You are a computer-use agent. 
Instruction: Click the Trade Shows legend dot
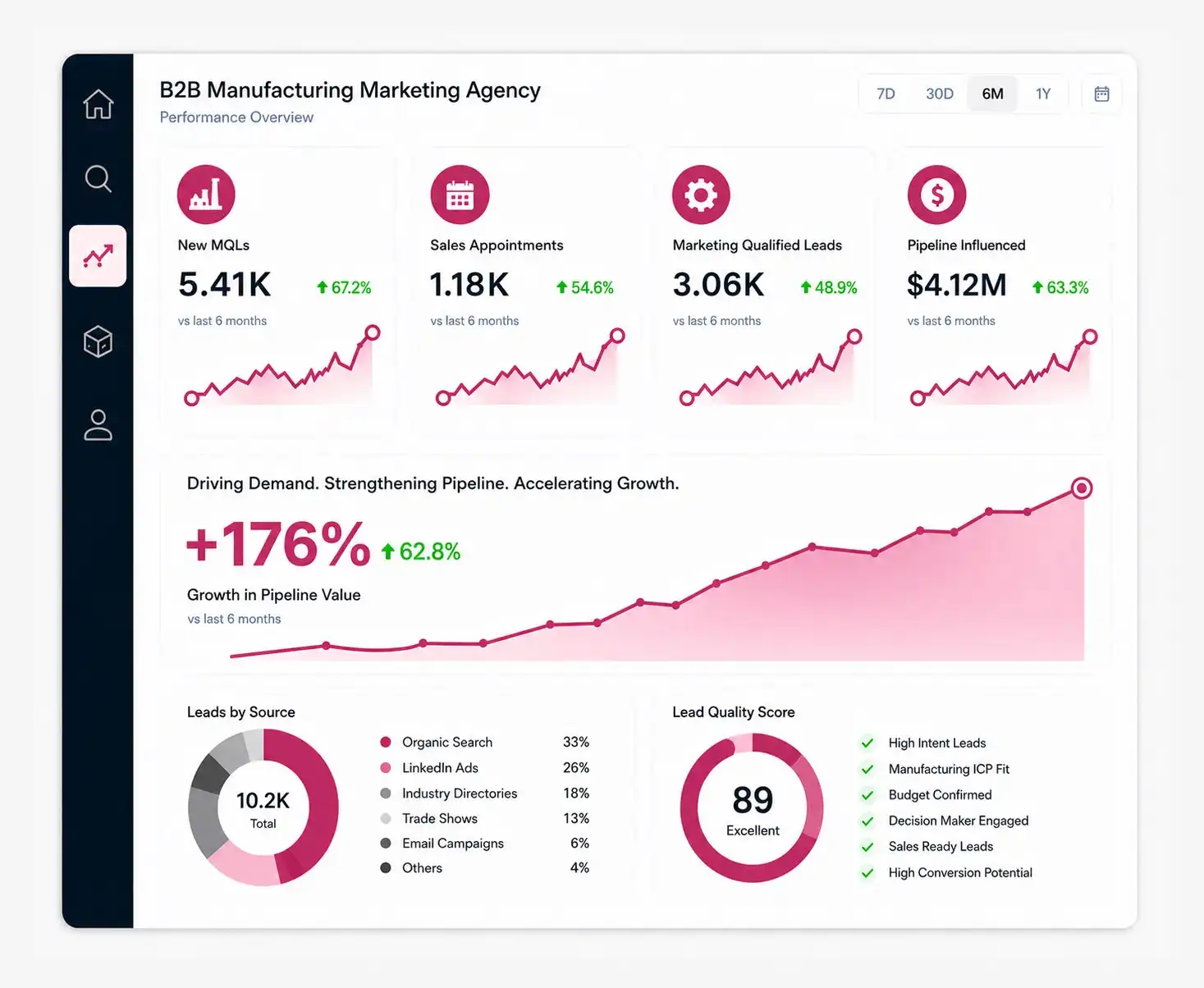386,818
